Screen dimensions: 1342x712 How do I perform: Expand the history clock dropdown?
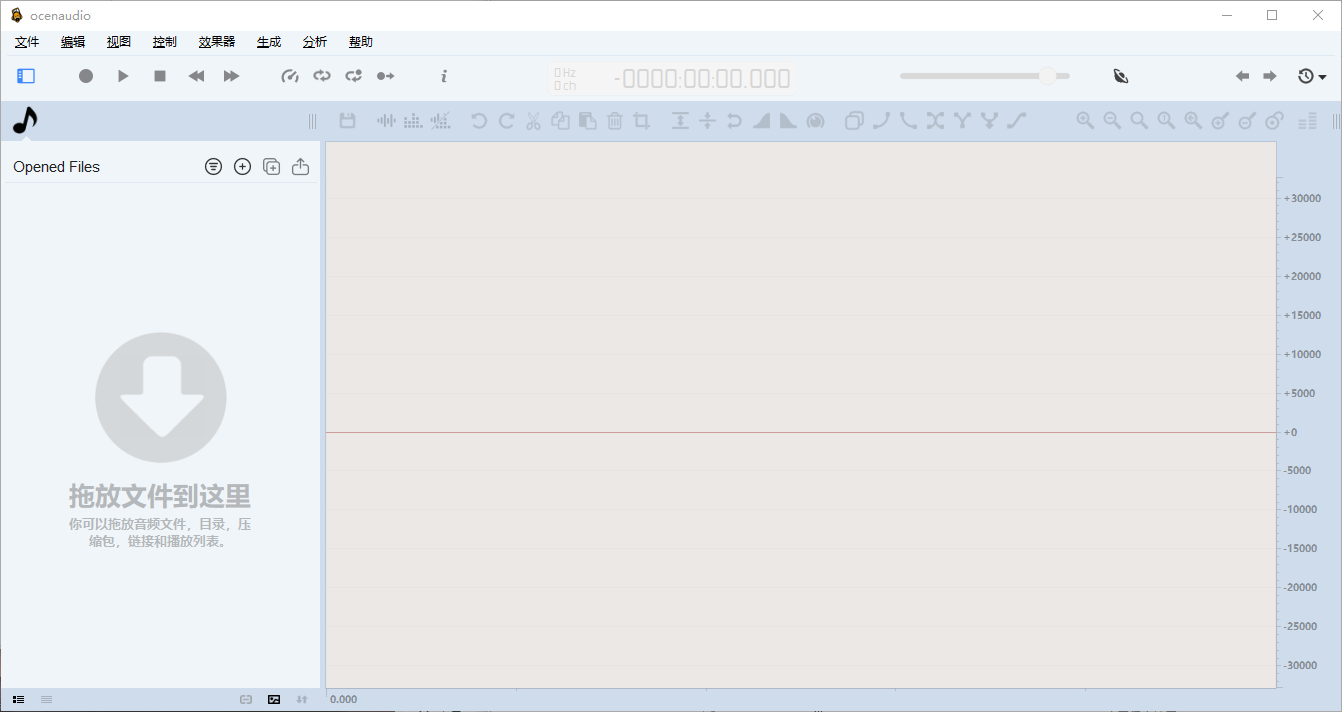pos(1311,76)
